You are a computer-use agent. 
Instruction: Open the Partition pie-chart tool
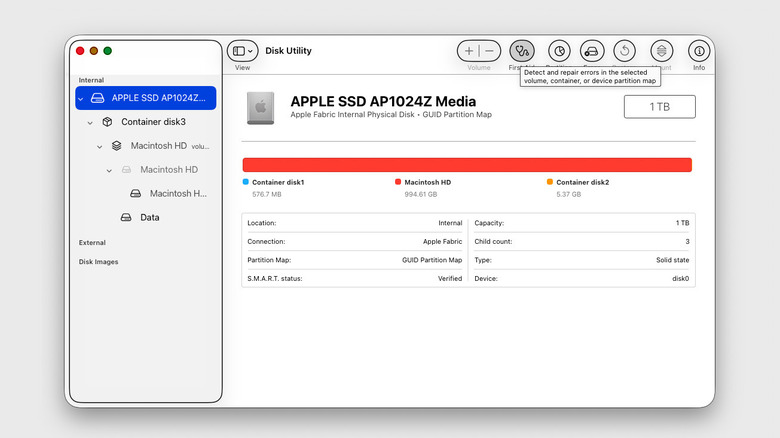(559, 51)
